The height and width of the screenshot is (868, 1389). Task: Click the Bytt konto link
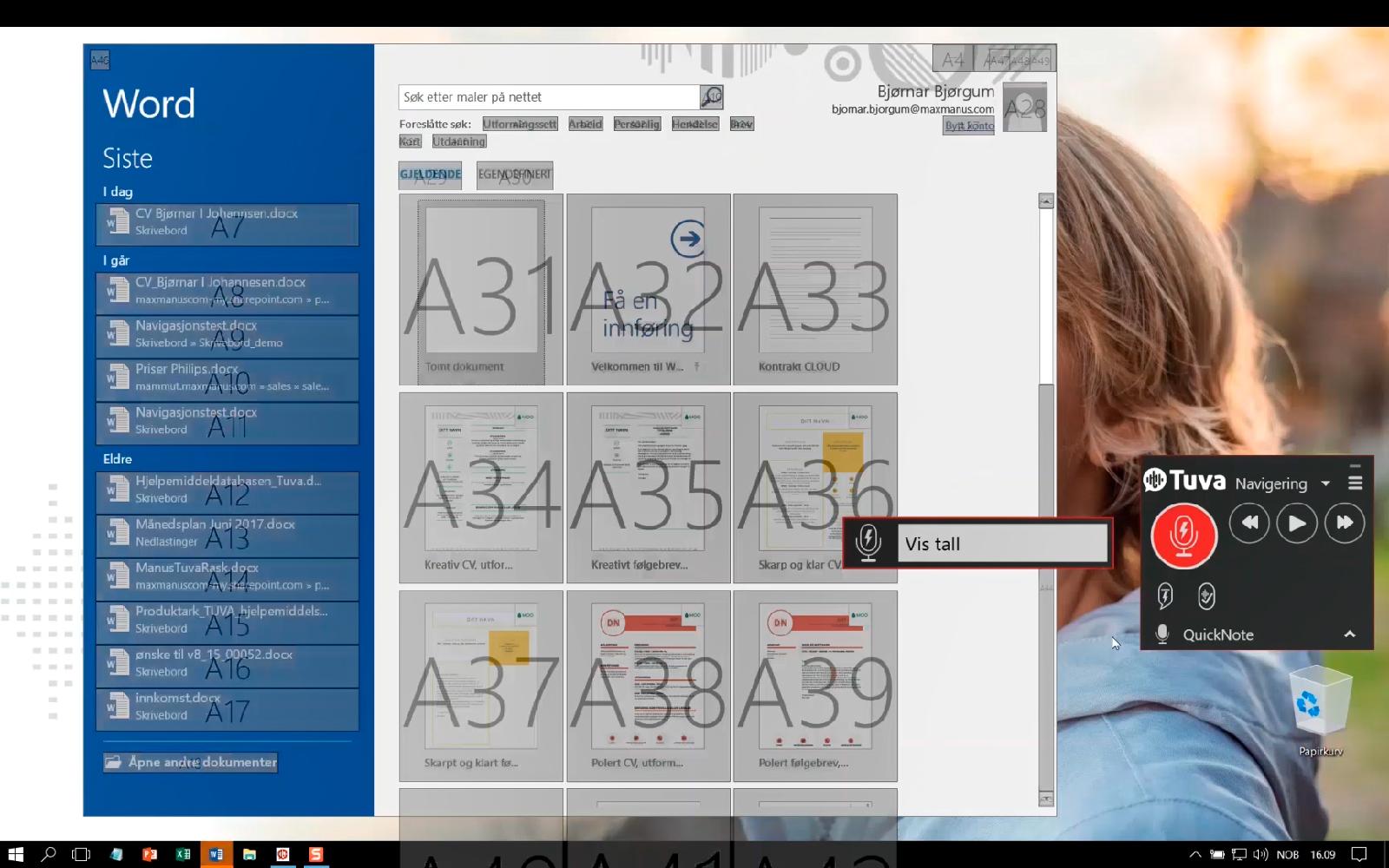click(970, 126)
